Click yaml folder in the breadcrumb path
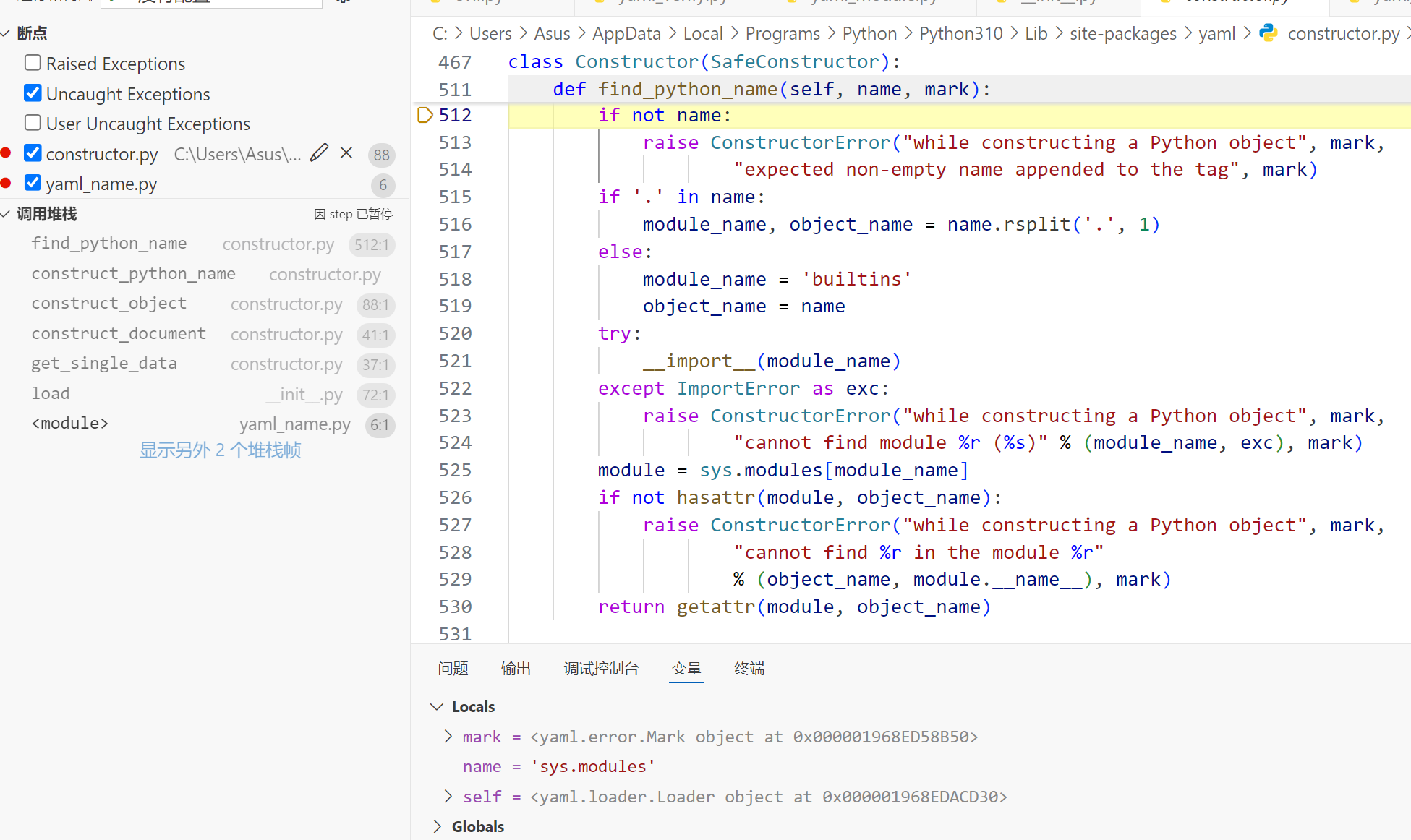The height and width of the screenshot is (840, 1411). (1217, 33)
